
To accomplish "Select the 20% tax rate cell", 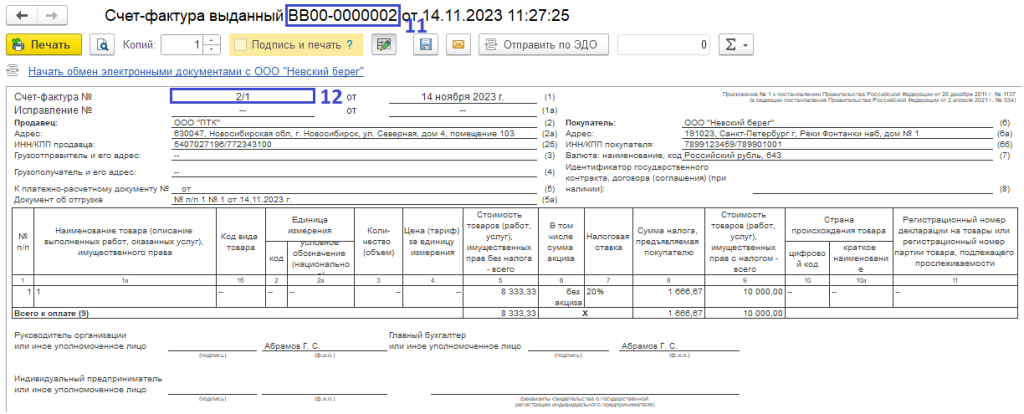I will [609, 296].
